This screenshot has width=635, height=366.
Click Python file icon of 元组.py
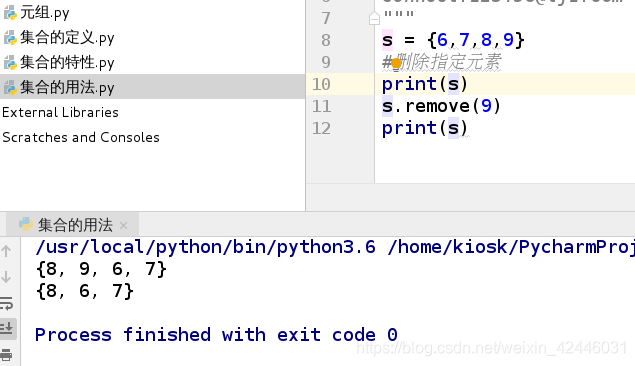[x=11, y=13]
